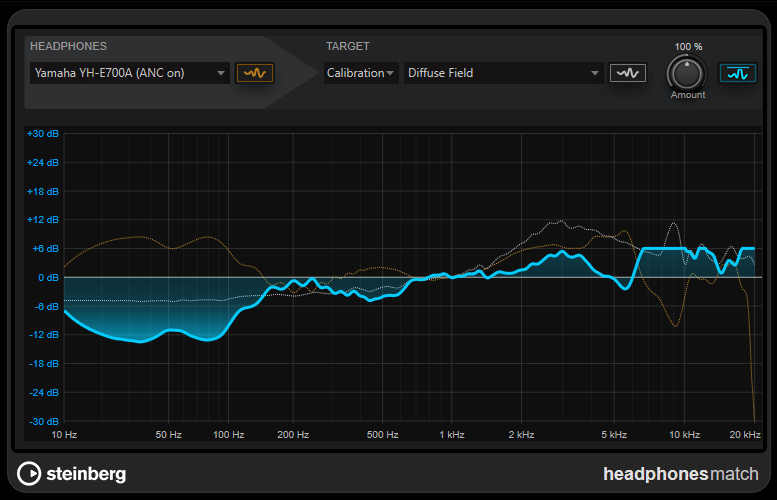Click the HEADPHONES section label
This screenshot has width=777, height=500.
(x=68, y=46)
